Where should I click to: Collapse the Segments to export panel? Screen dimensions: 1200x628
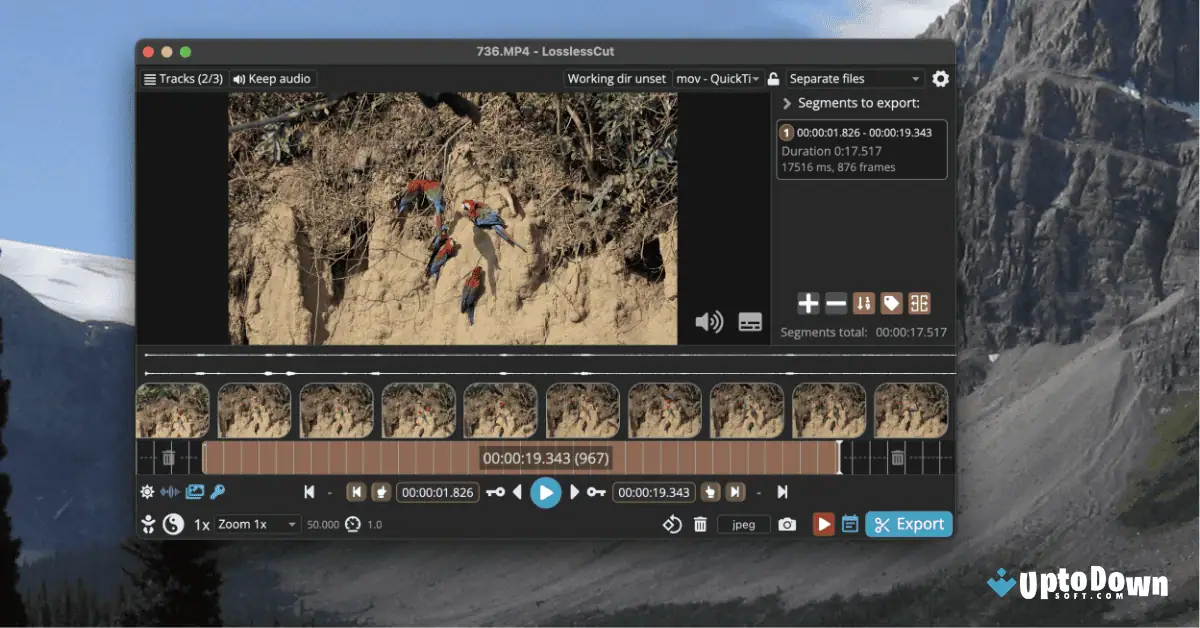[x=786, y=102]
